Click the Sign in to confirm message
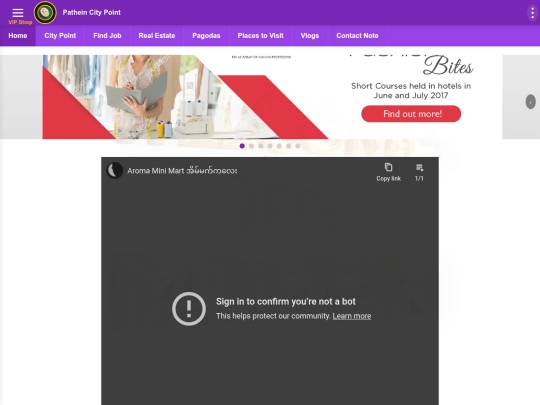This screenshot has width=540, height=405. (286, 302)
